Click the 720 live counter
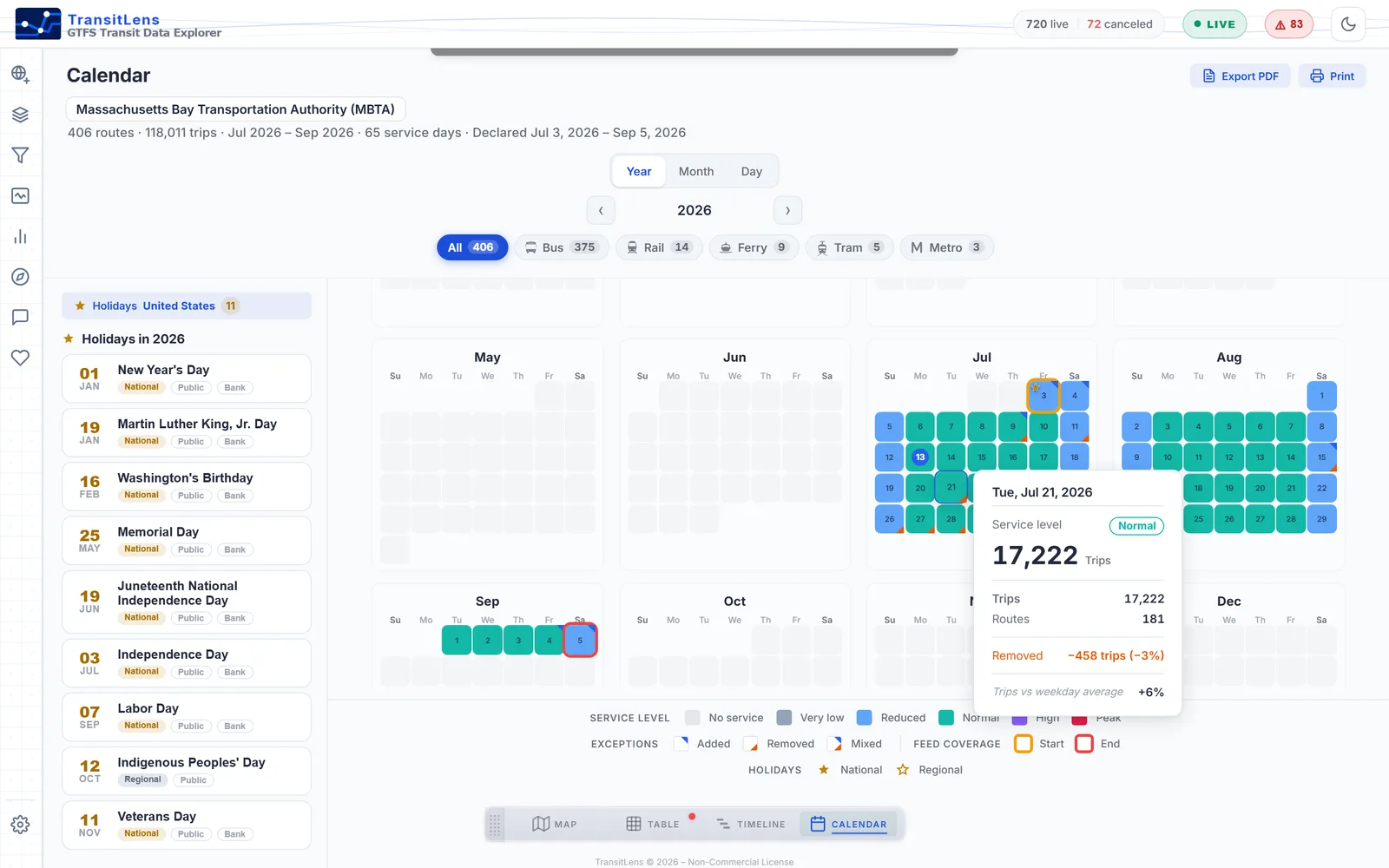The width and height of the screenshot is (1389, 868). pyautogui.click(x=1047, y=24)
